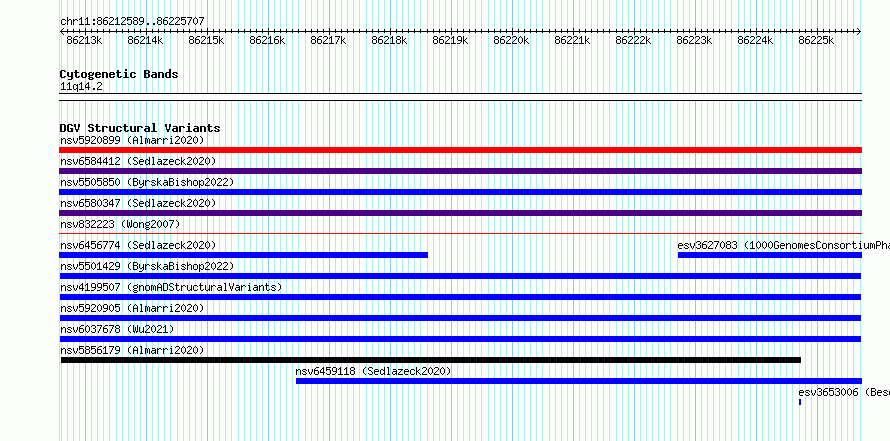890x441 pixels.
Task: Click the 86215k ruler tick label
Action: click(x=206, y=40)
